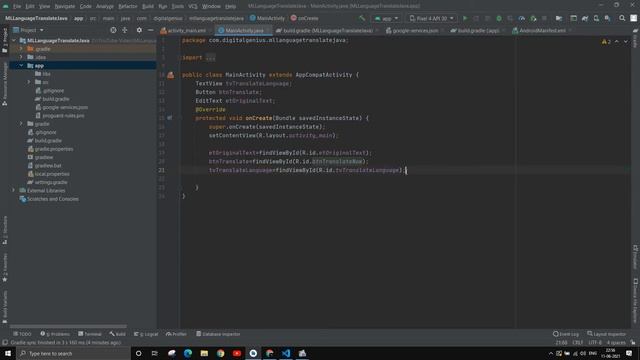
Task: Open the Problems tool window
Action: click(55, 334)
